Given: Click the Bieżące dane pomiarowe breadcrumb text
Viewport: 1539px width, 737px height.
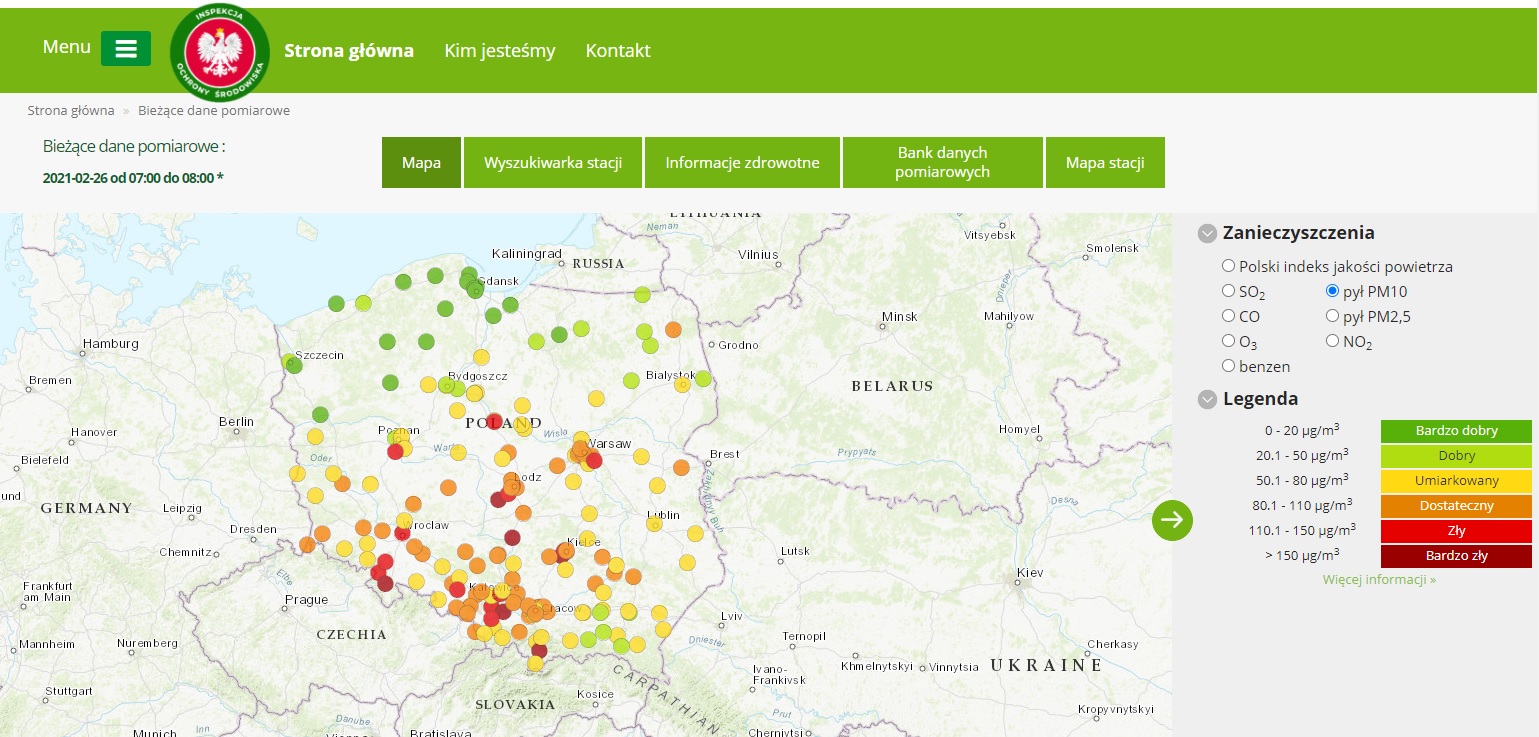Looking at the screenshot, I should pos(214,110).
